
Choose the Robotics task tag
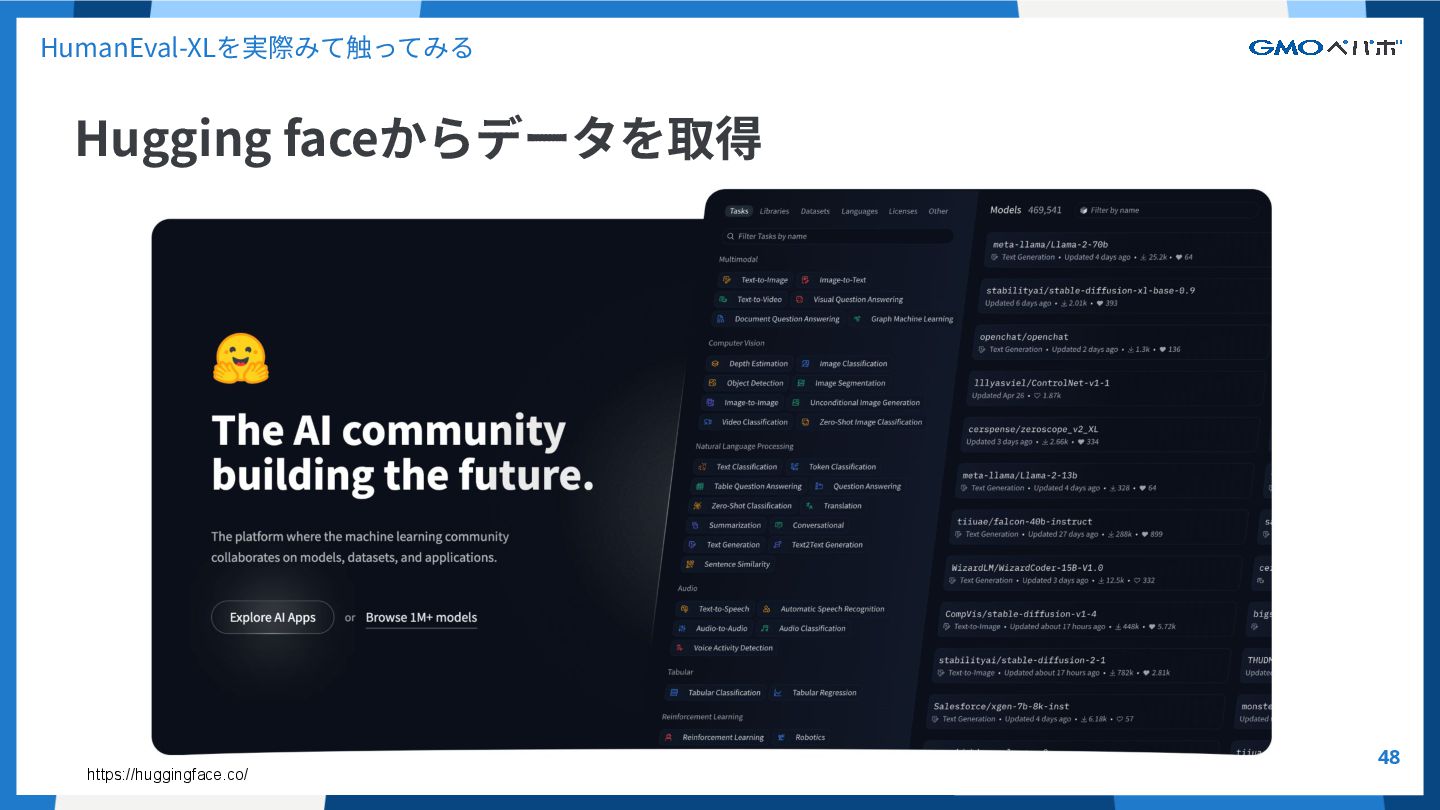click(x=801, y=737)
